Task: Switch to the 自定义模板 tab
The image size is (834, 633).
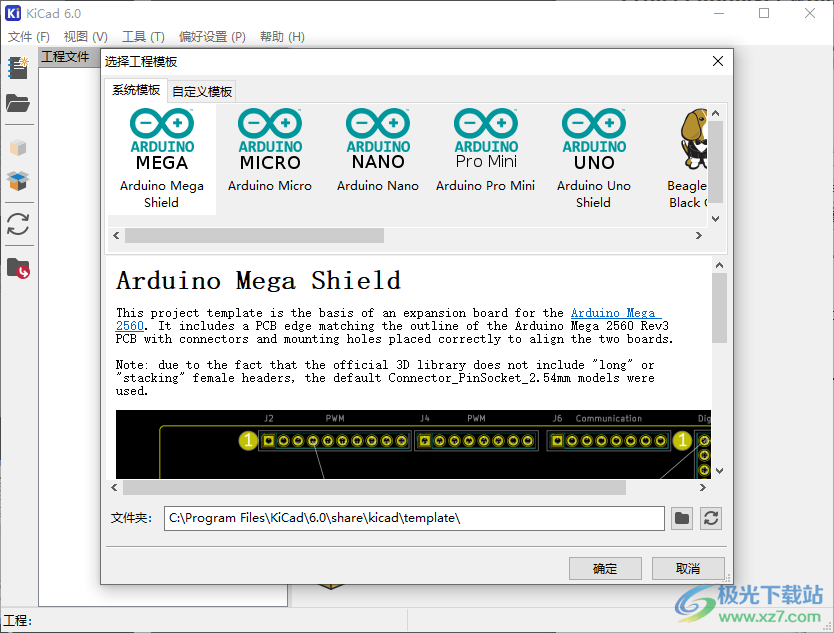Action: click(202, 92)
